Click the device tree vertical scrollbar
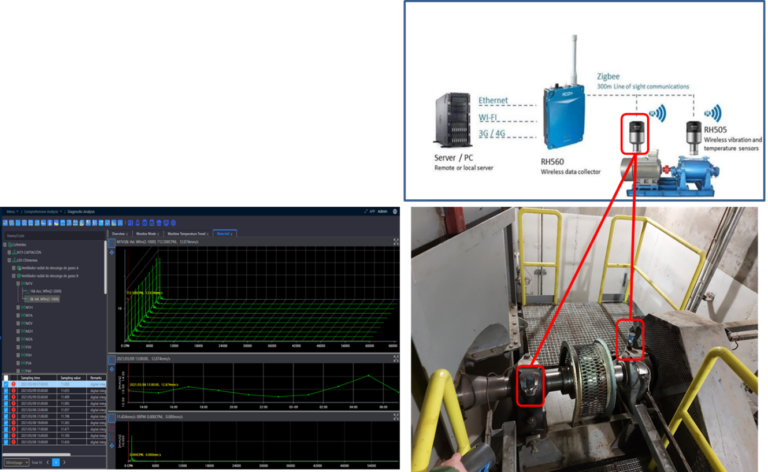The image size is (768, 472). click(105, 267)
